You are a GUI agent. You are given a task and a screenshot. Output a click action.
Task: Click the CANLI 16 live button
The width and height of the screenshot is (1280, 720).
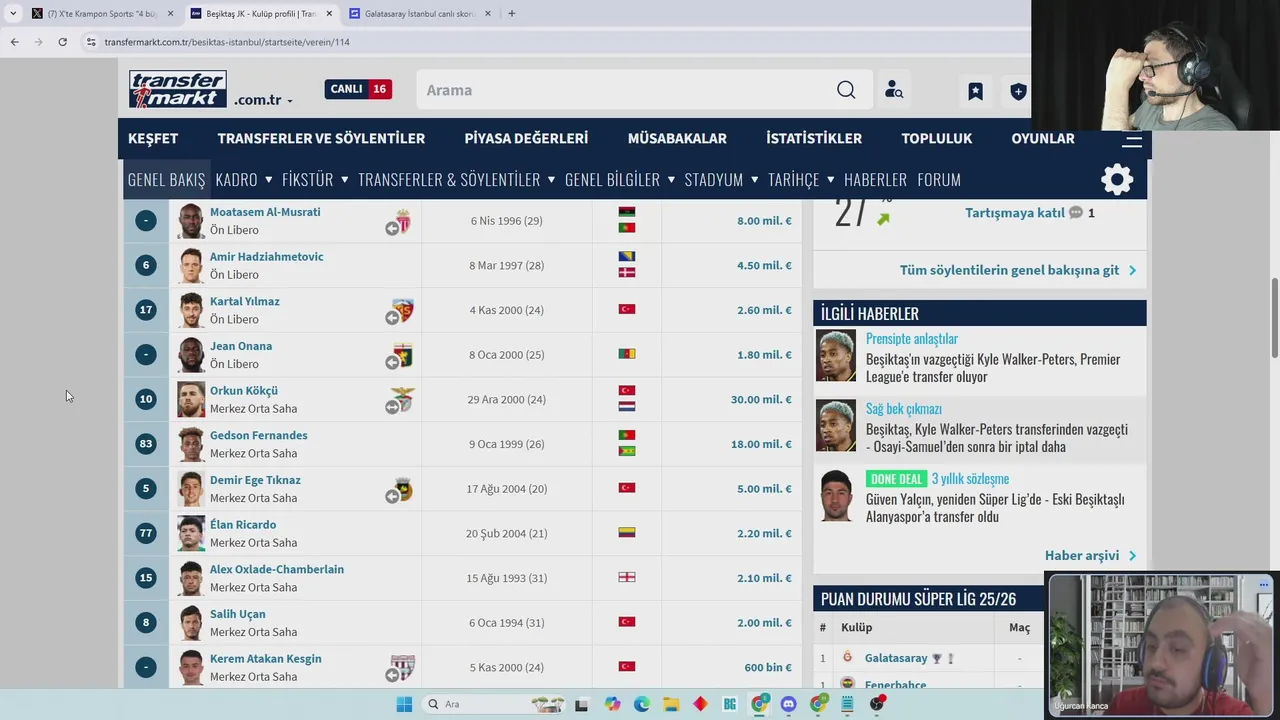pos(358,89)
